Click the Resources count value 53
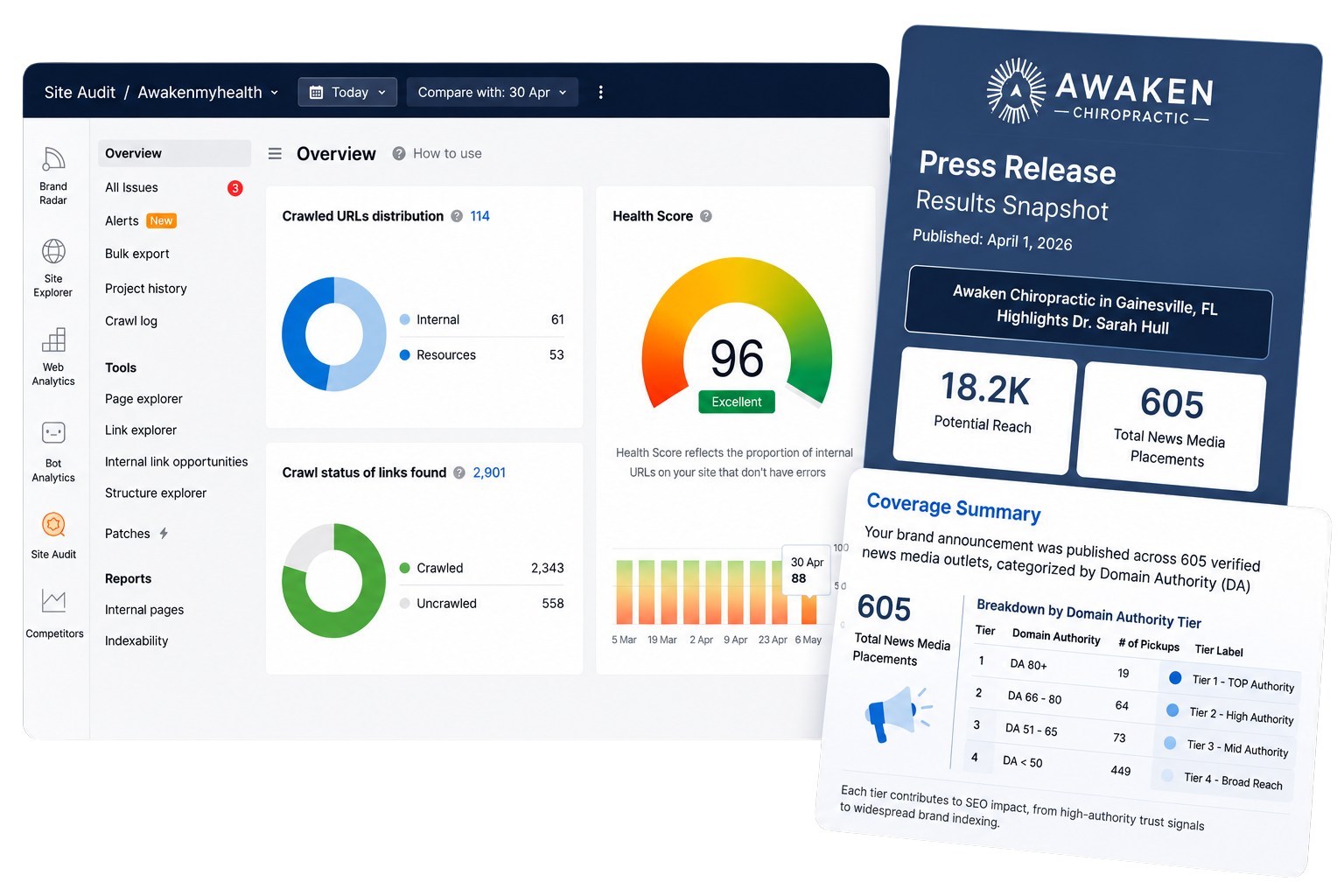This screenshot has width=1344, height=896. point(556,354)
